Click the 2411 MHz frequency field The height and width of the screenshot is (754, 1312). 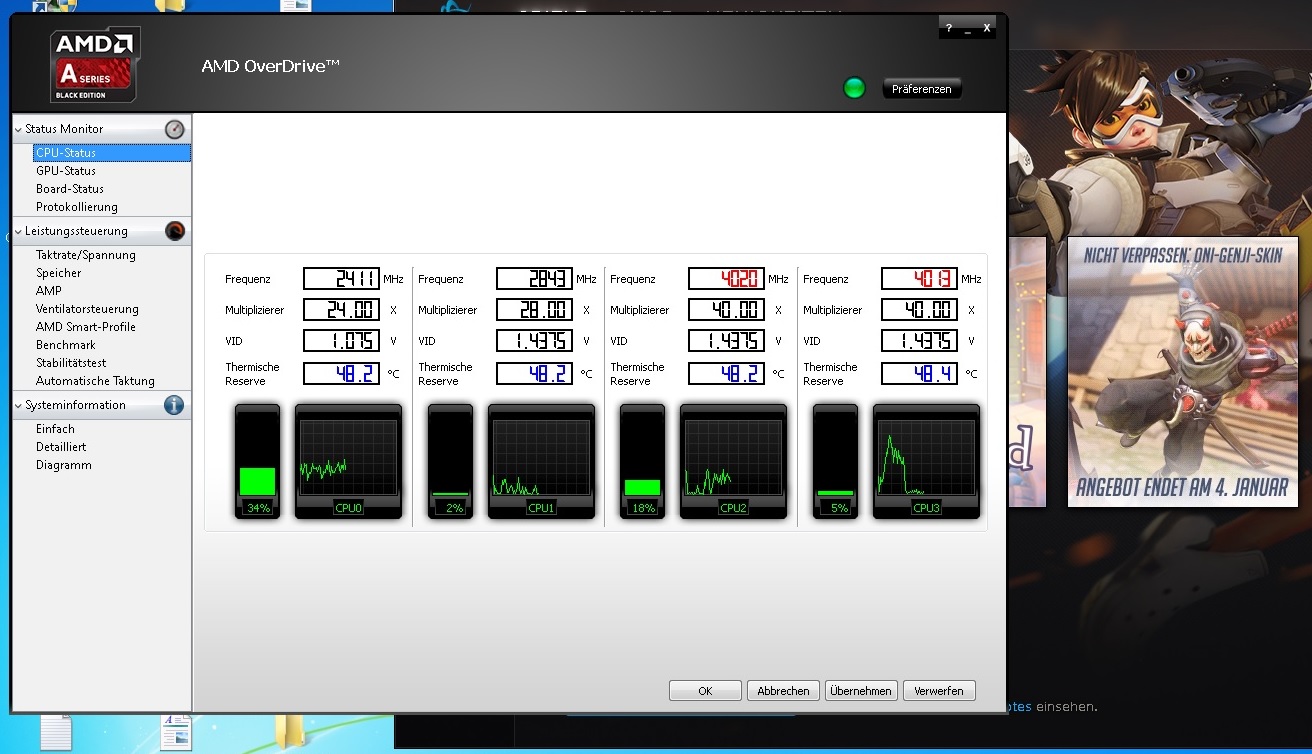coord(341,279)
